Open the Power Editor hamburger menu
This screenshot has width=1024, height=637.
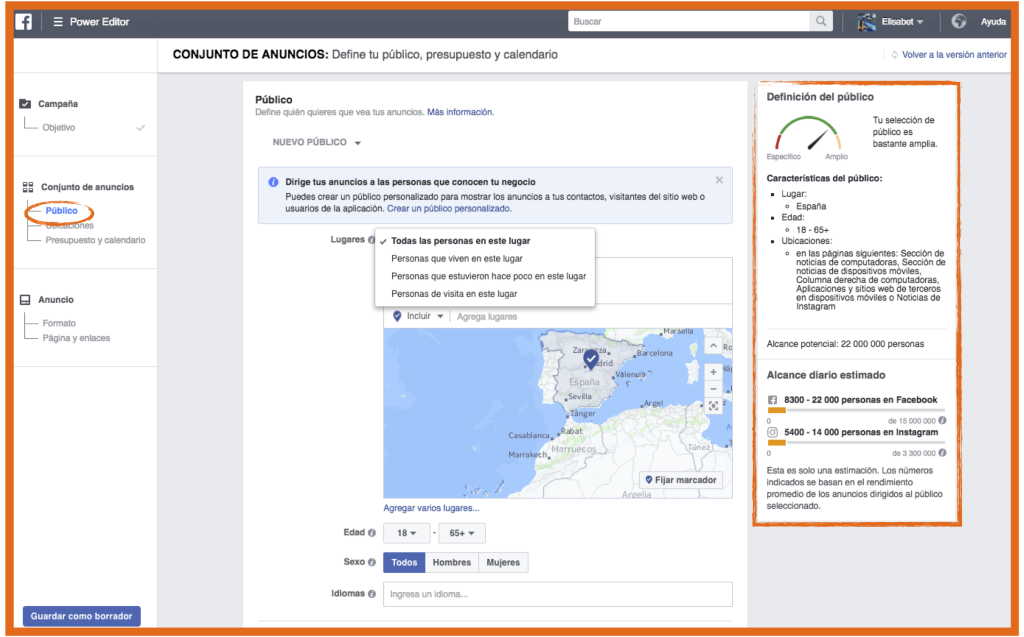(x=58, y=22)
